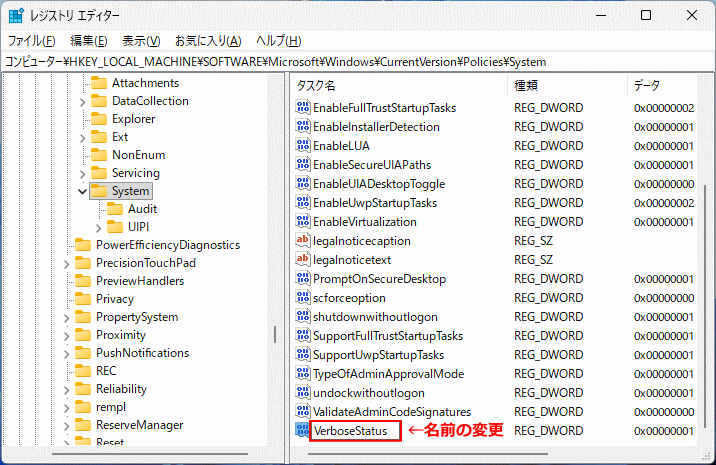Click the NonEnum folder icon
Screen dimensions: 716x465
click(99, 155)
